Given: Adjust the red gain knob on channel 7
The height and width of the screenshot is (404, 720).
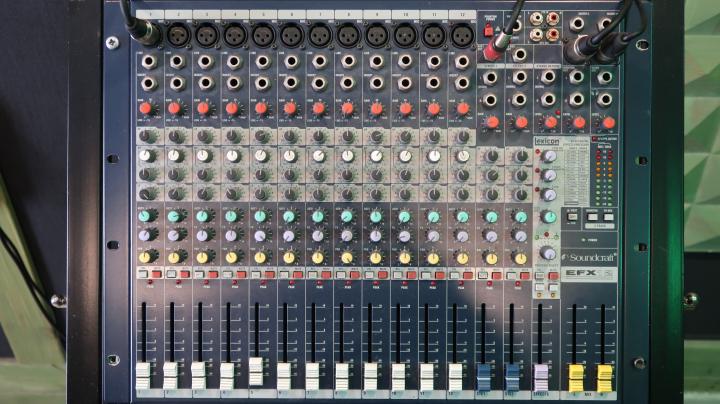Looking at the screenshot, I should pos(318,109).
